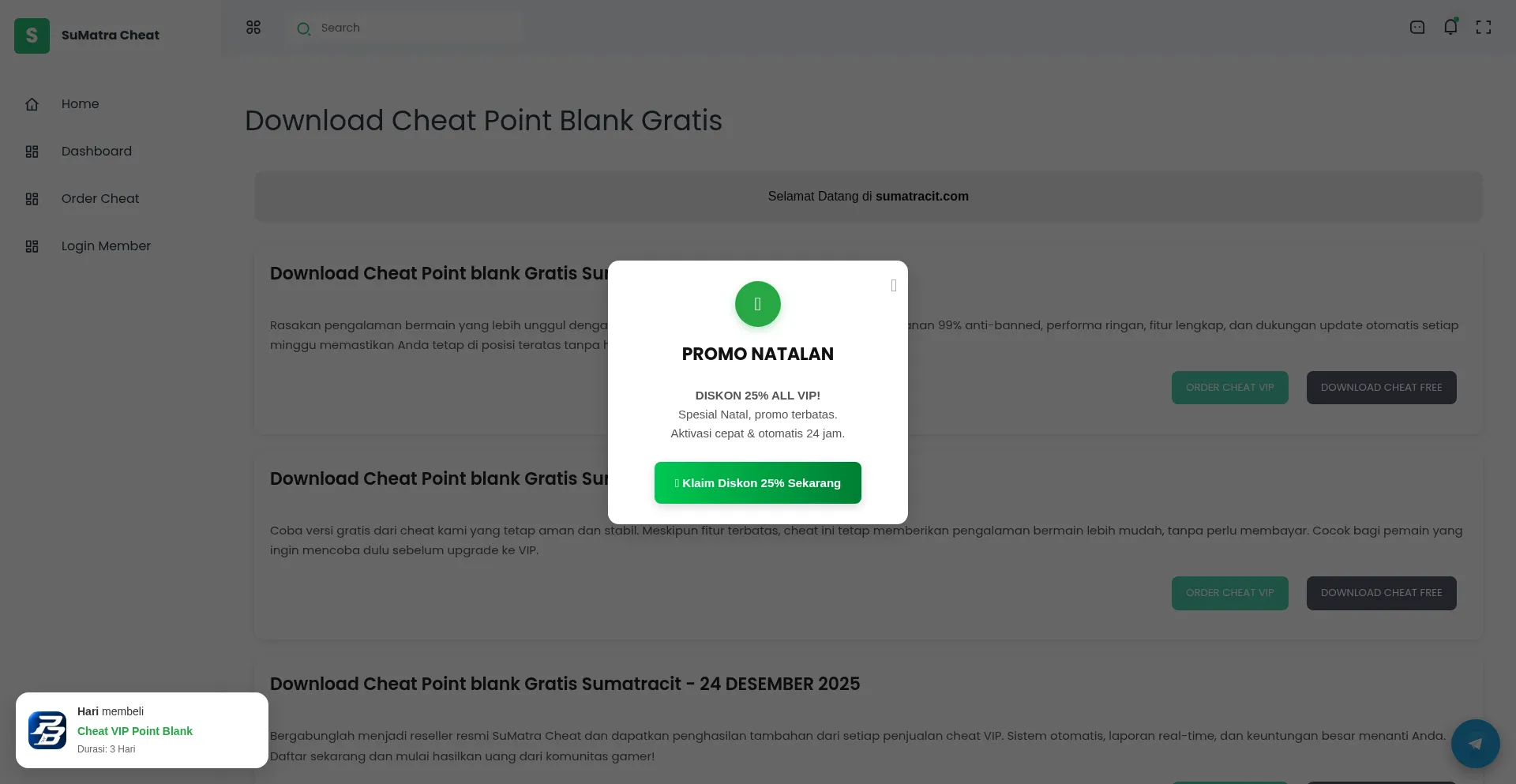The image size is (1516, 784).
Task: Click the Telegram floating chat button
Action: click(1475, 743)
